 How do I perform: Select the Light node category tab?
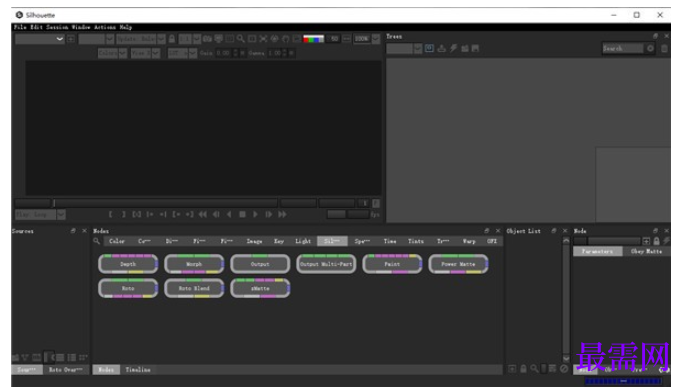pyautogui.click(x=303, y=241)
